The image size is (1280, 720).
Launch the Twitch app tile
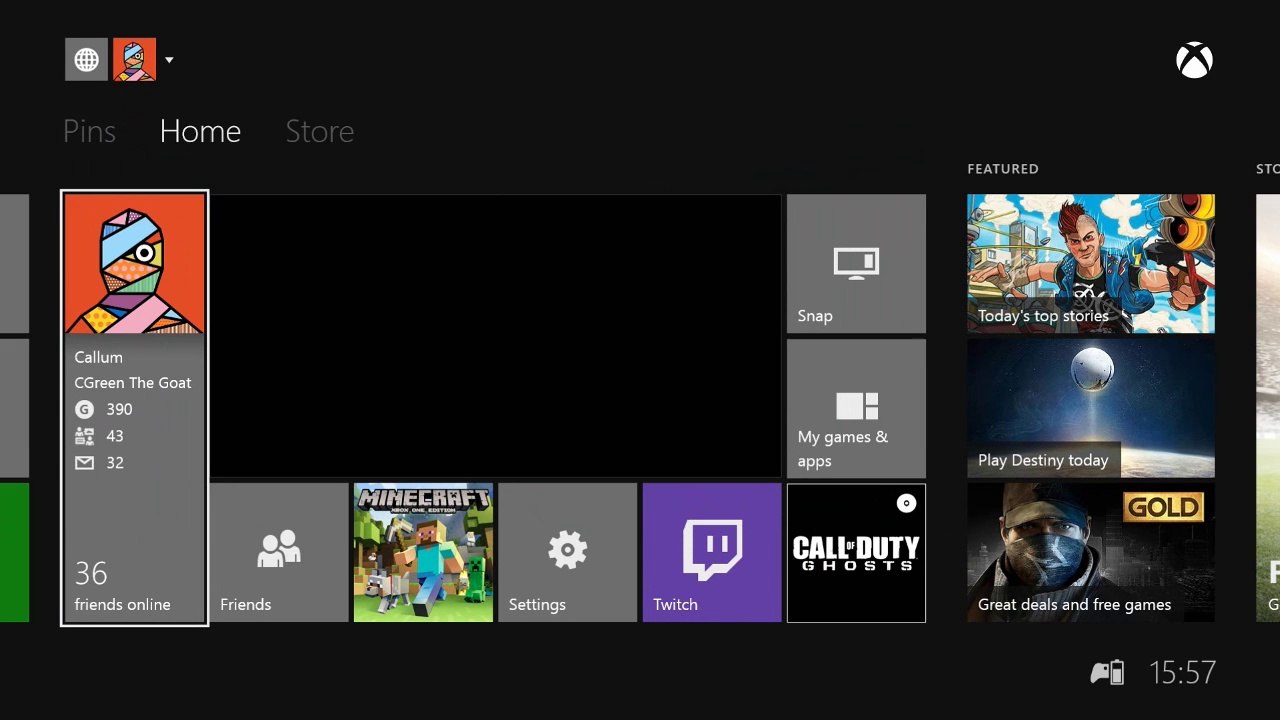click(x=712, y=553)
